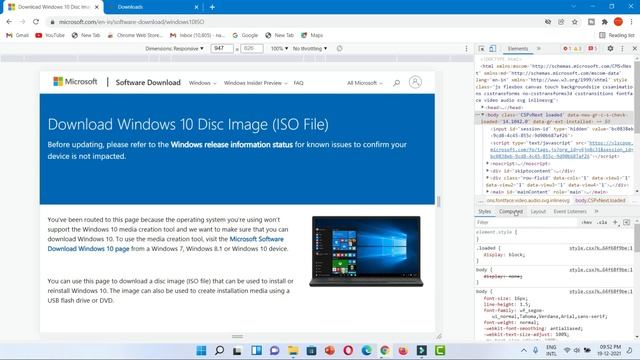Viewport: 640px width, 360px height.
Task: Reload the page
Action: pos(36,22)
